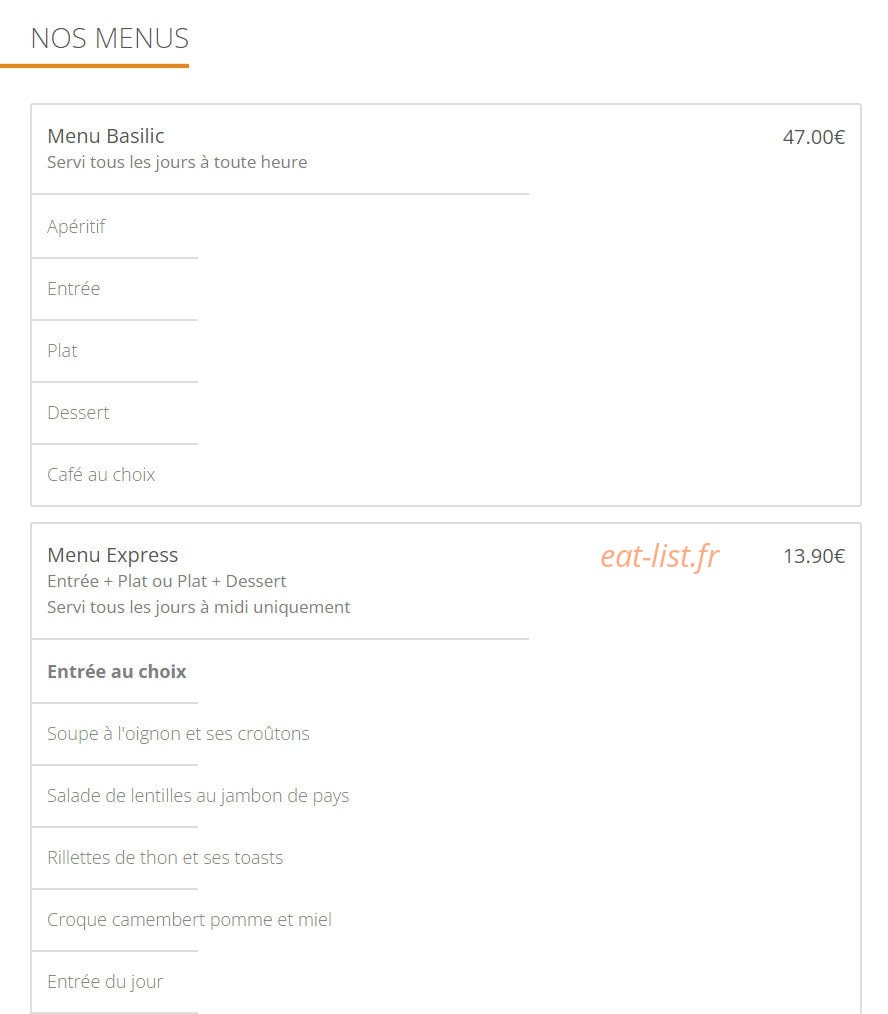Click Servi tous les jours à toute heure
Screen dimensions: 888x1014
point(177,162)
